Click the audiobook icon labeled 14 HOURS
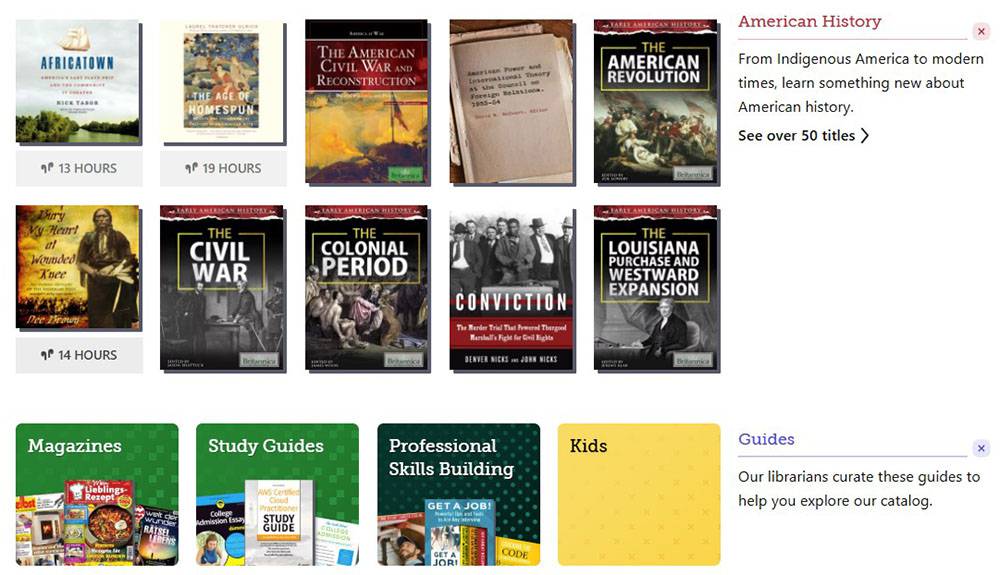This screenshot has height=575, width=1000. [x=47, y=355]
